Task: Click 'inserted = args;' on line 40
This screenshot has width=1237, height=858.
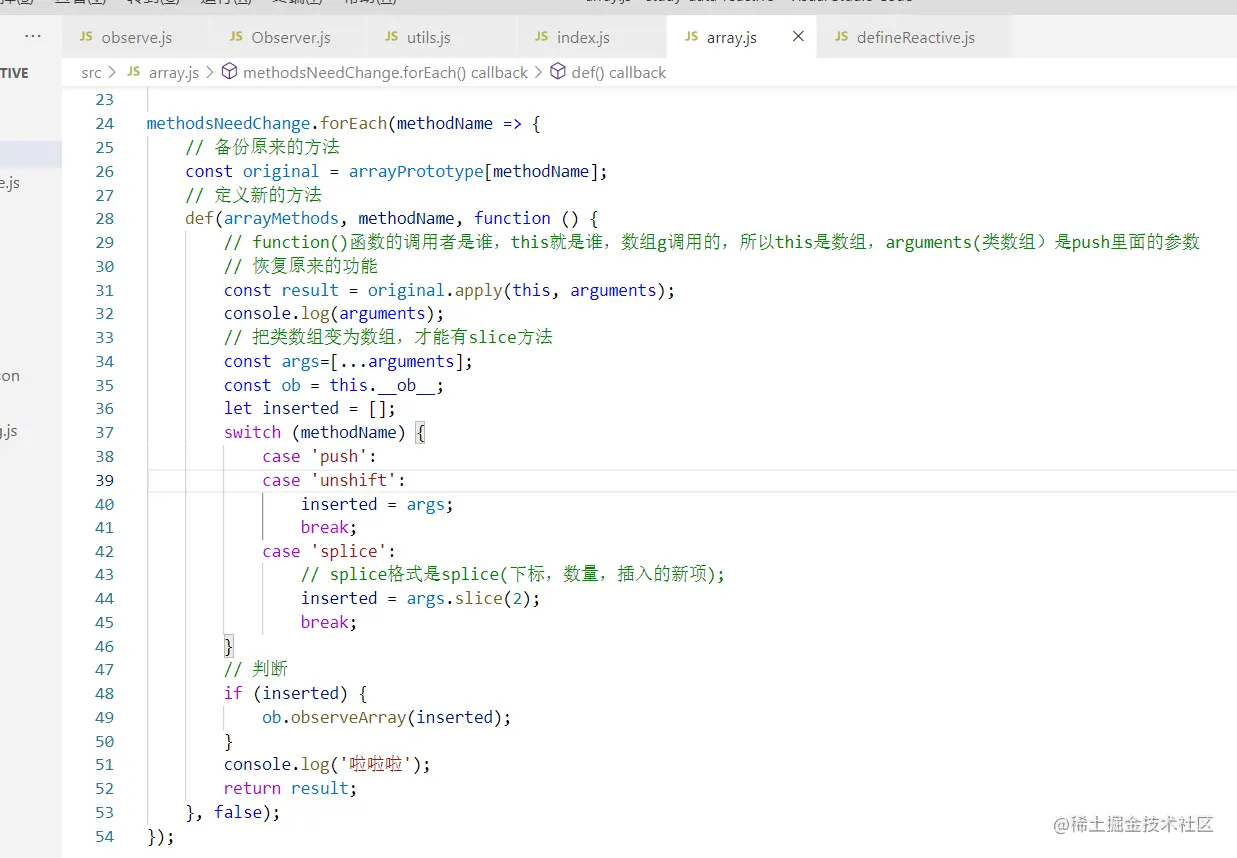Action: coord(377,504)
